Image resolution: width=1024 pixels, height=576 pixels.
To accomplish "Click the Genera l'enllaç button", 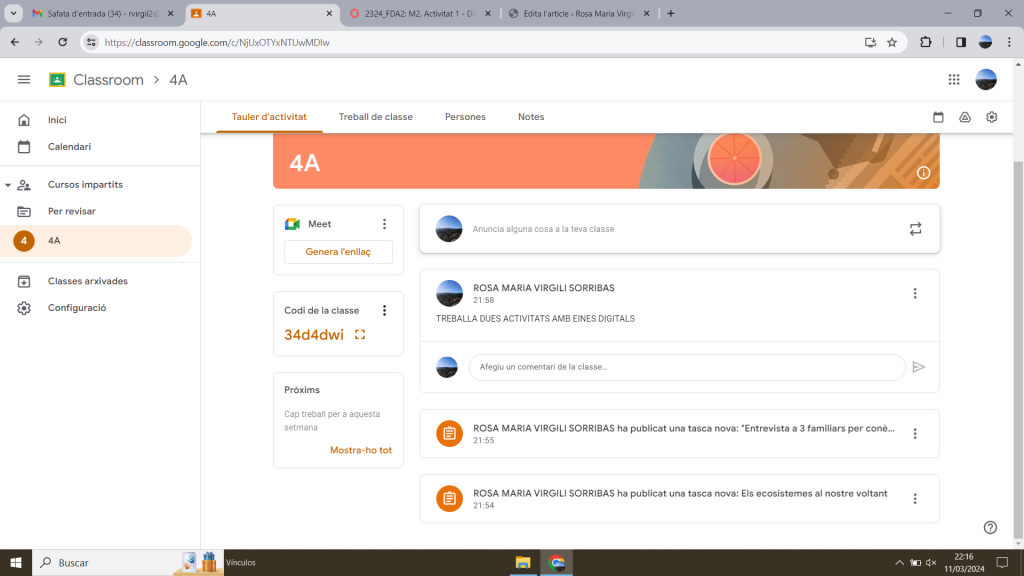I will tap(338, 252).
